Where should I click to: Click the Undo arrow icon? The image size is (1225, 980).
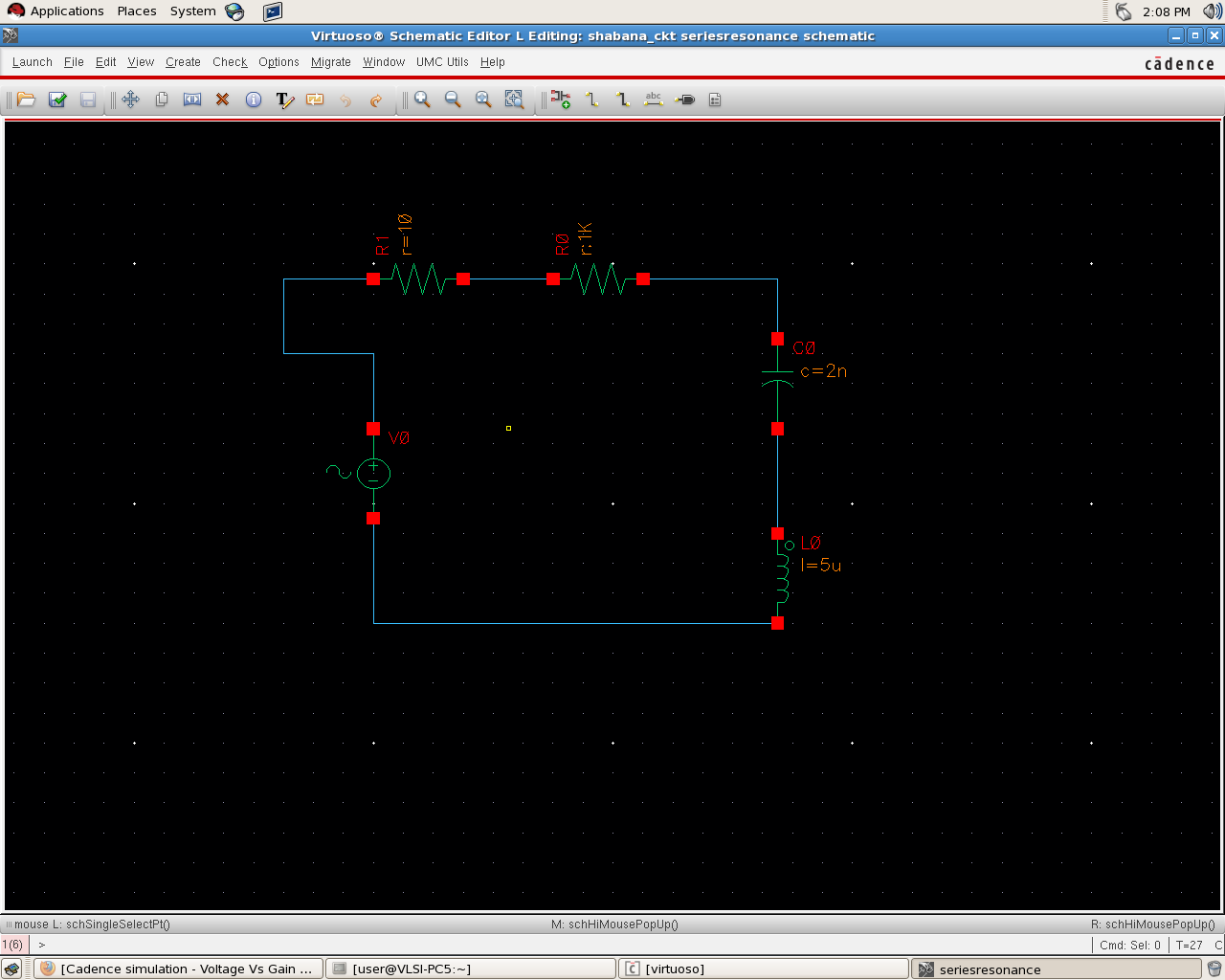tap(345, 100)
